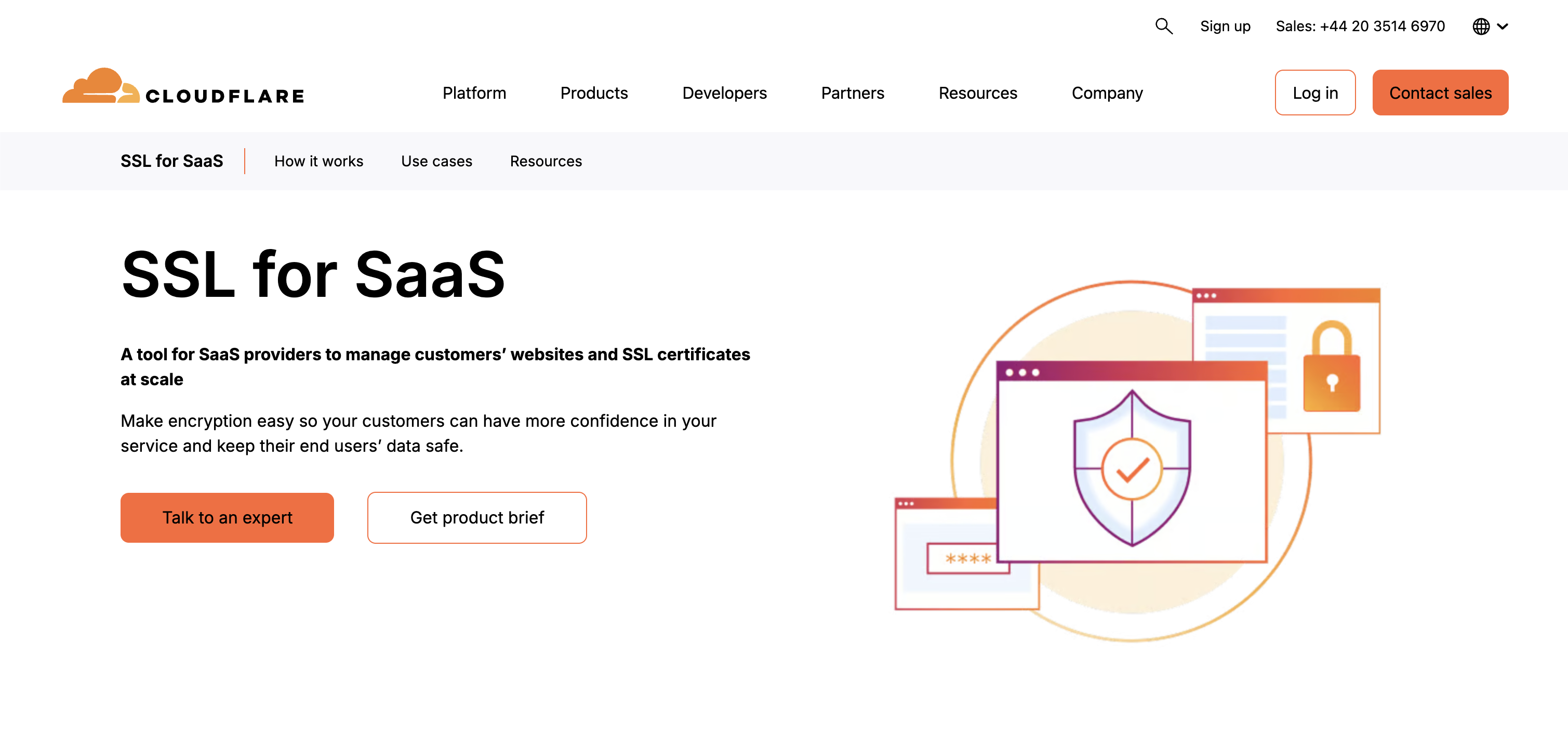The height and width of the screenshot is (733, 1568).
Task: Click the Sales phone number
Action: pyautogui.click(x=1360, y=26)
